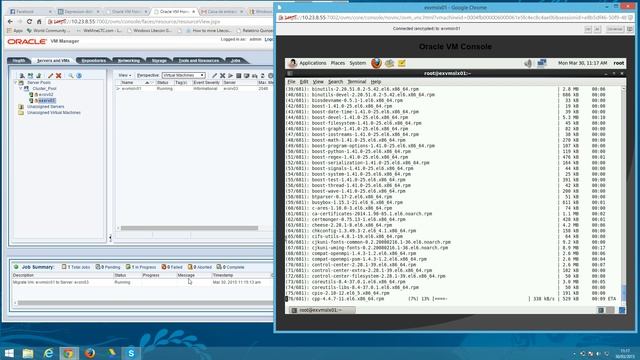Image resolution: width=640 pixels, height=360 pixels.
Task: Switch to the Jobs tab
Action: tap(236, 60)
